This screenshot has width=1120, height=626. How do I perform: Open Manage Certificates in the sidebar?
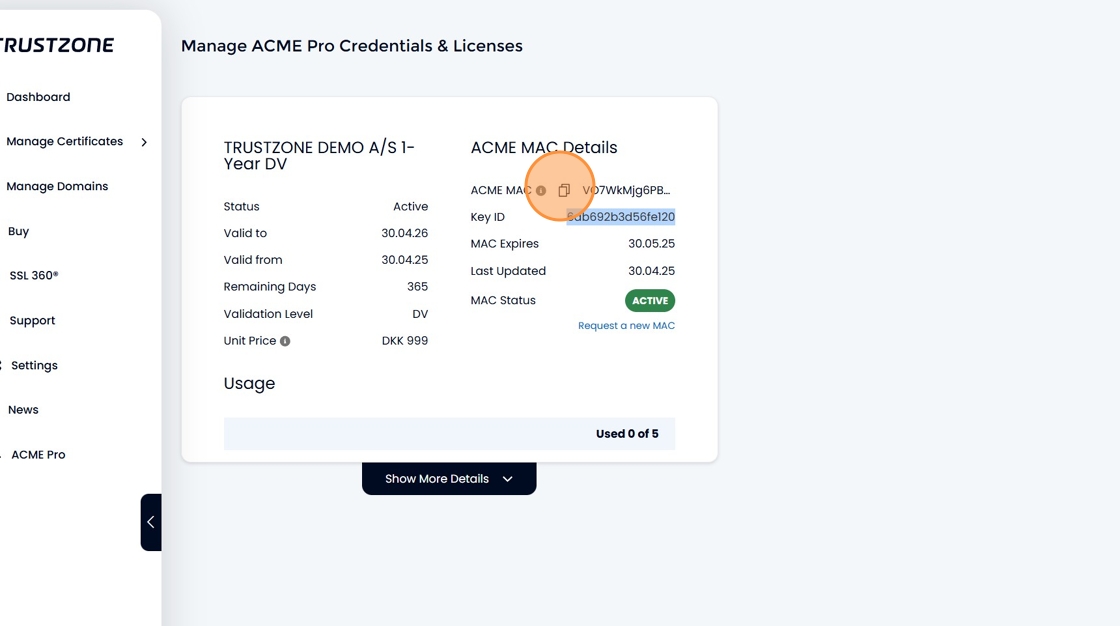coord(65,141)
